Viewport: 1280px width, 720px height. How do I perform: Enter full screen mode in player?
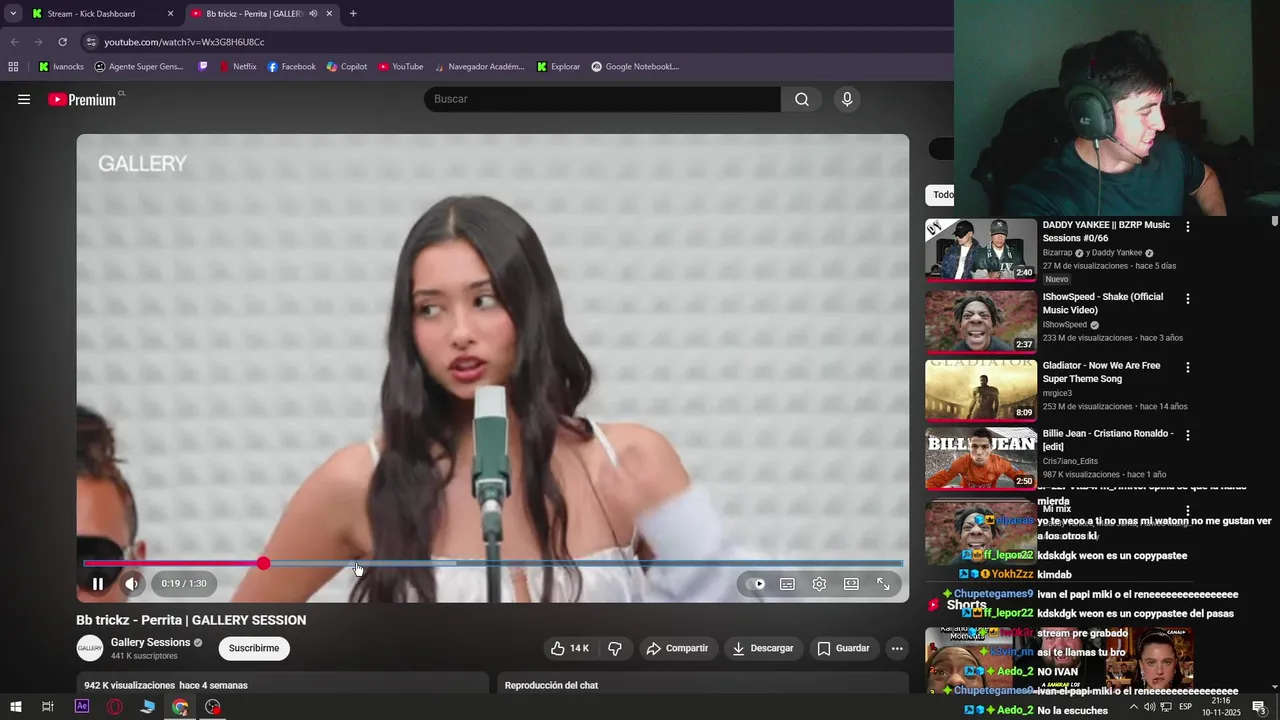tap(883, 584)
